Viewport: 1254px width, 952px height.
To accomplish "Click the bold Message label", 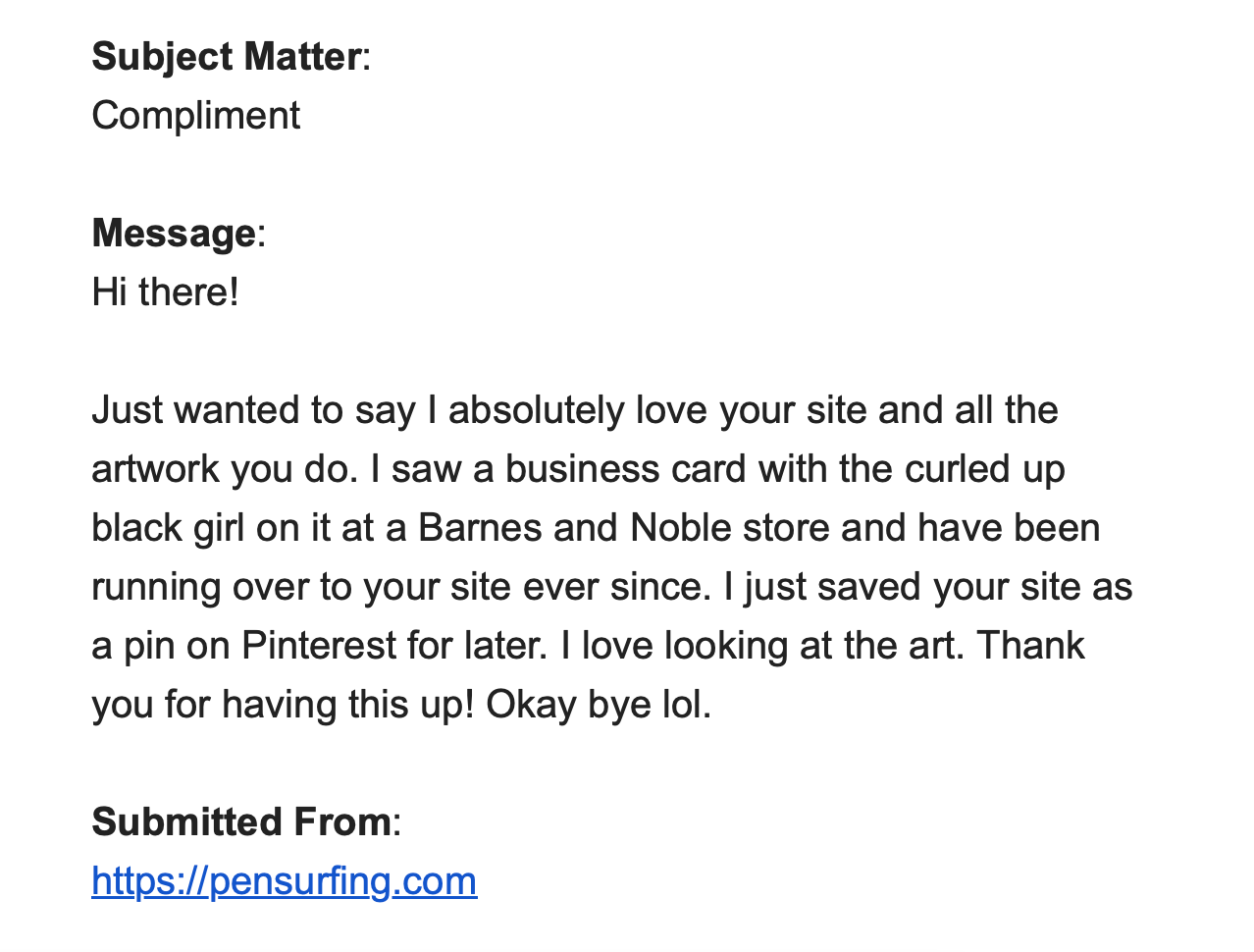I will click(x=174, y=233).
